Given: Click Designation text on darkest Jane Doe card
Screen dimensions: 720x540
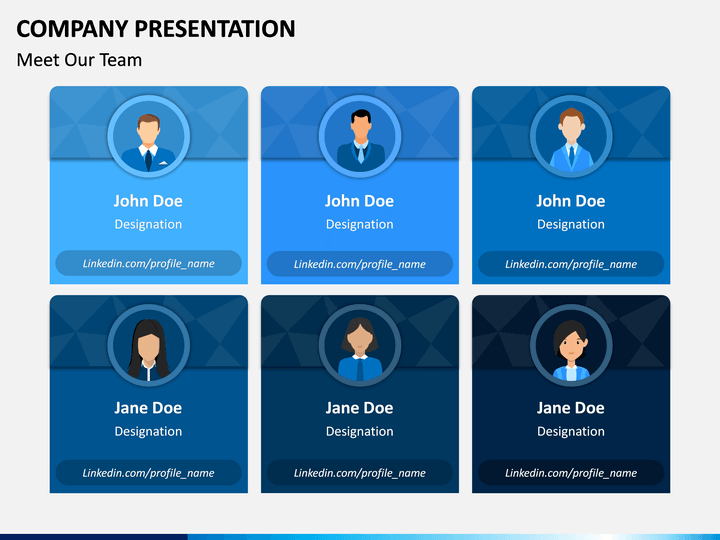Looking at the screenshot, I should point(571,432).
